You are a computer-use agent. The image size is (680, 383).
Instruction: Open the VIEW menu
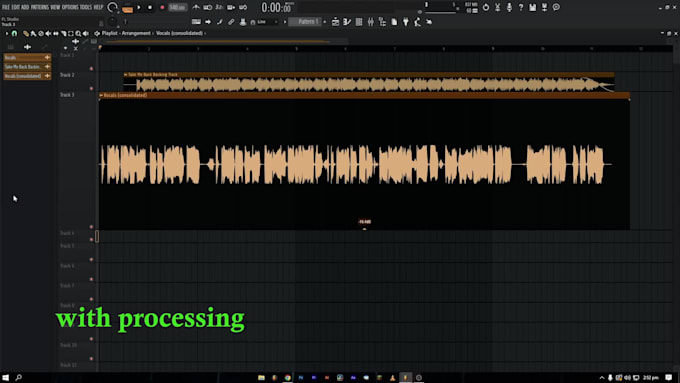tap(55, 7)
